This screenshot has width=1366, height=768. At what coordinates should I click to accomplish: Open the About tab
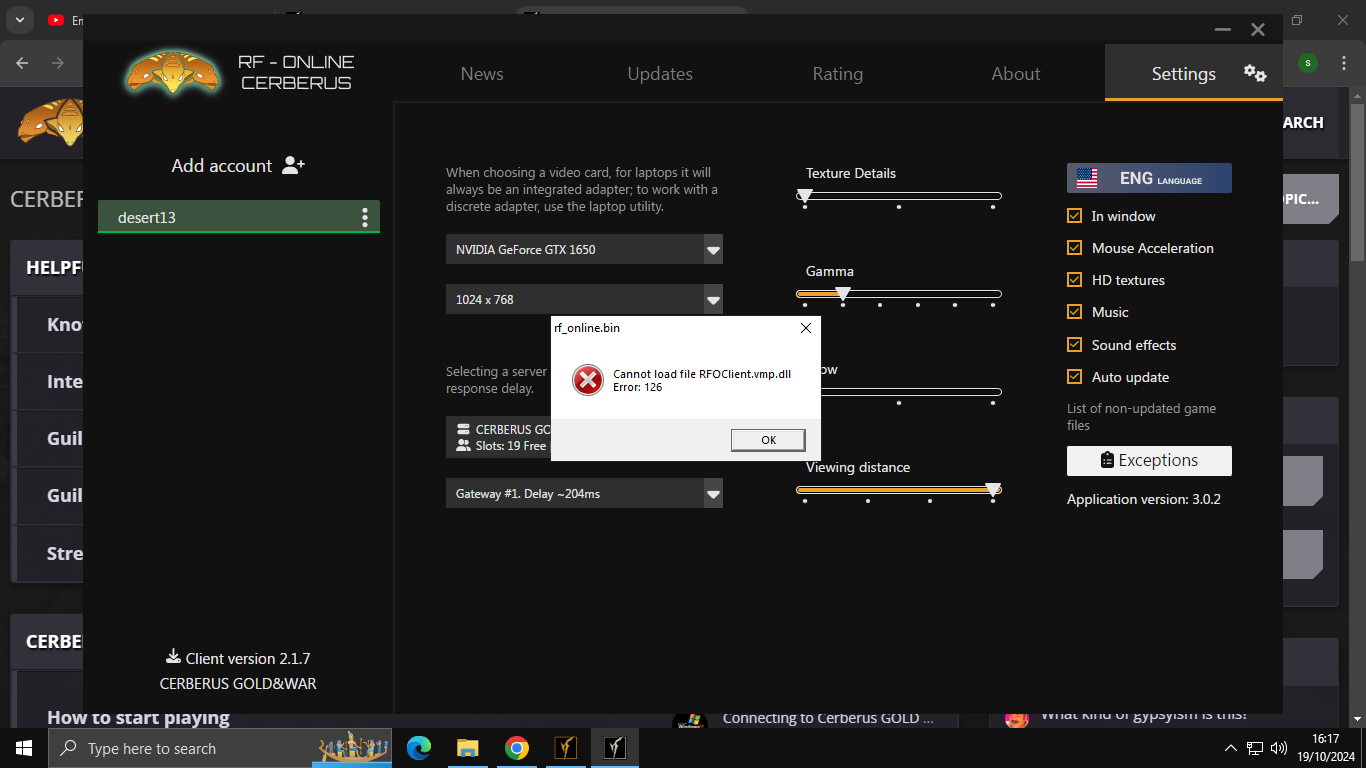[1016, 74]
